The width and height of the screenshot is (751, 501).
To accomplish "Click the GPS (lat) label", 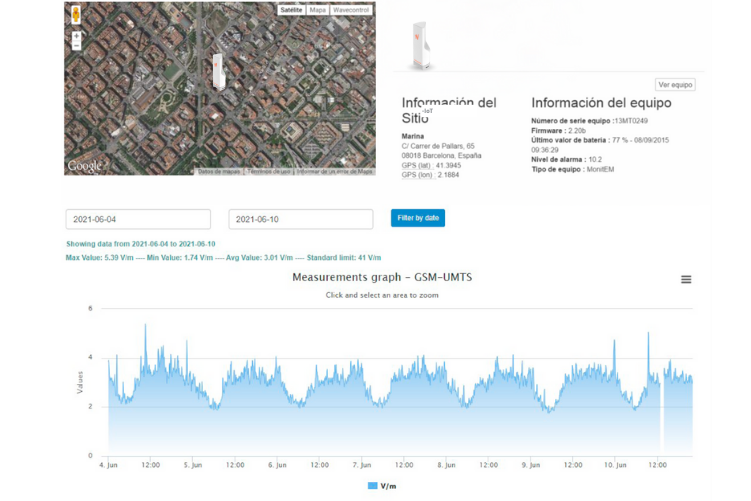I will pyautogui.click(x=417, y=165).
